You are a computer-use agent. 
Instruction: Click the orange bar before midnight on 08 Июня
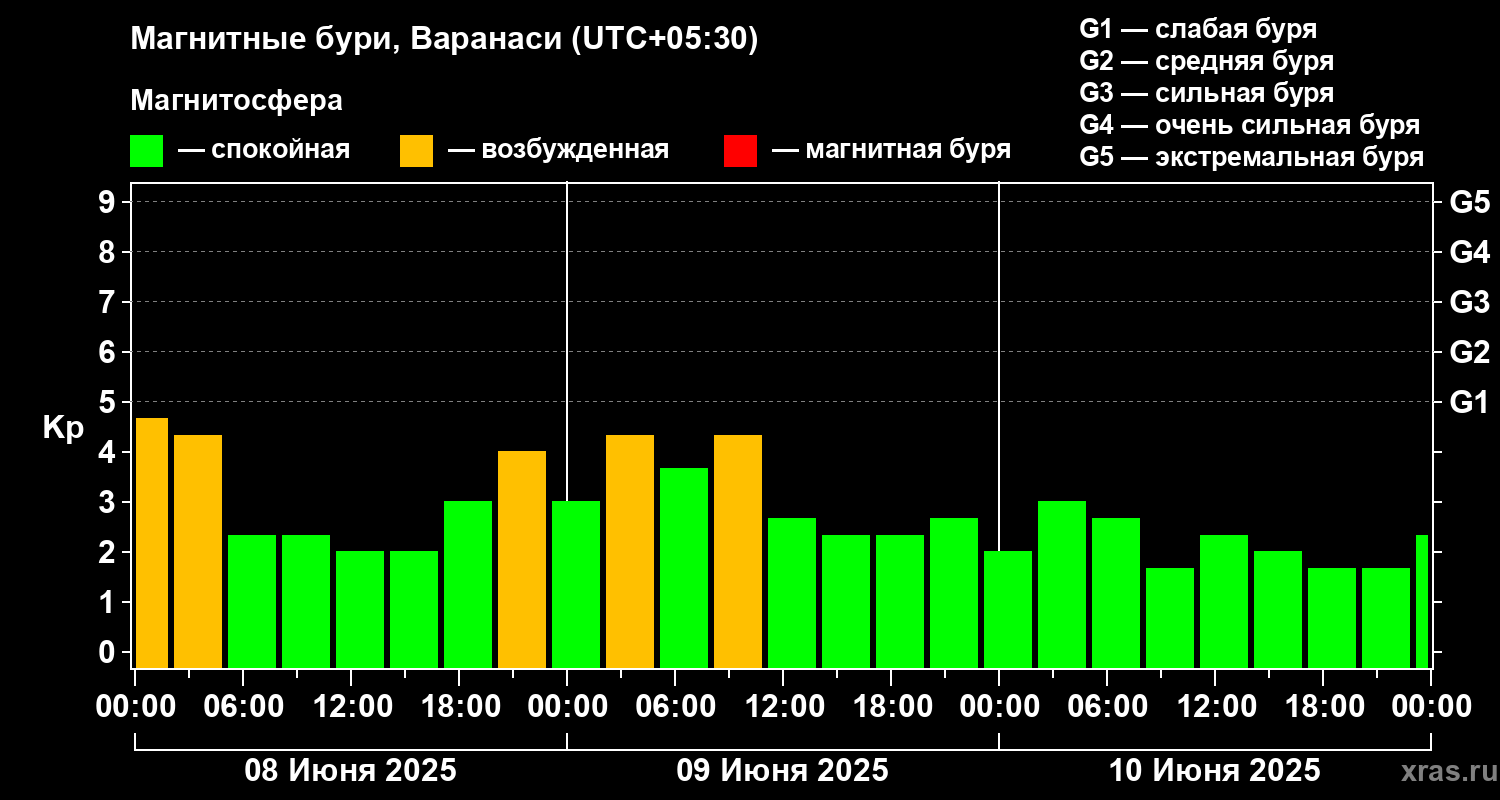click(x=522, y=559)
